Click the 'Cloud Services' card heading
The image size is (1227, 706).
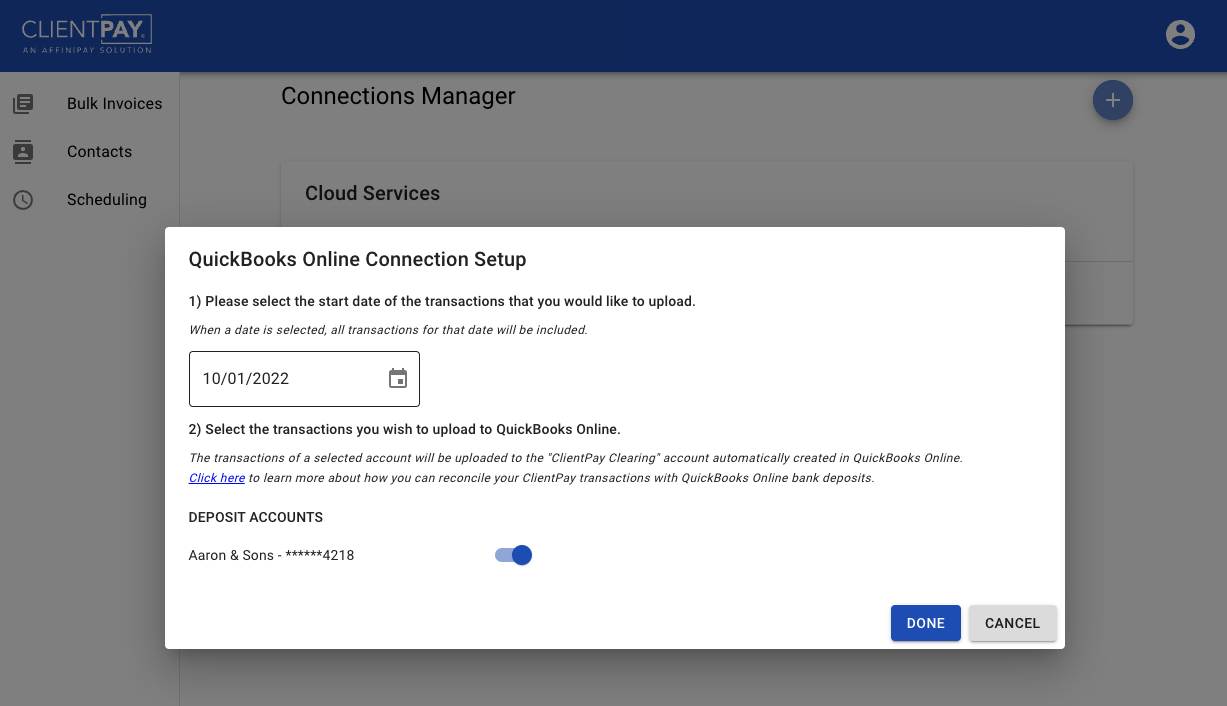[x=372, y=193]
